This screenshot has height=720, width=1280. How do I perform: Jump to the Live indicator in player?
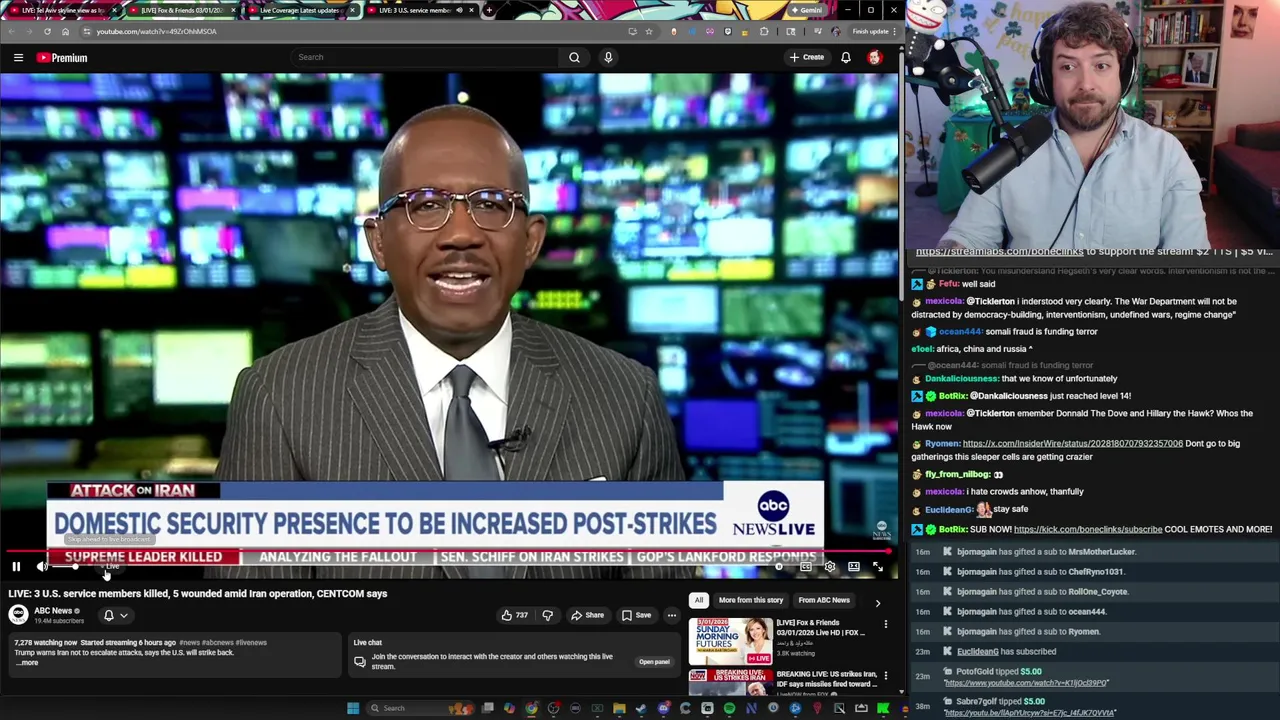pos(111,567)
